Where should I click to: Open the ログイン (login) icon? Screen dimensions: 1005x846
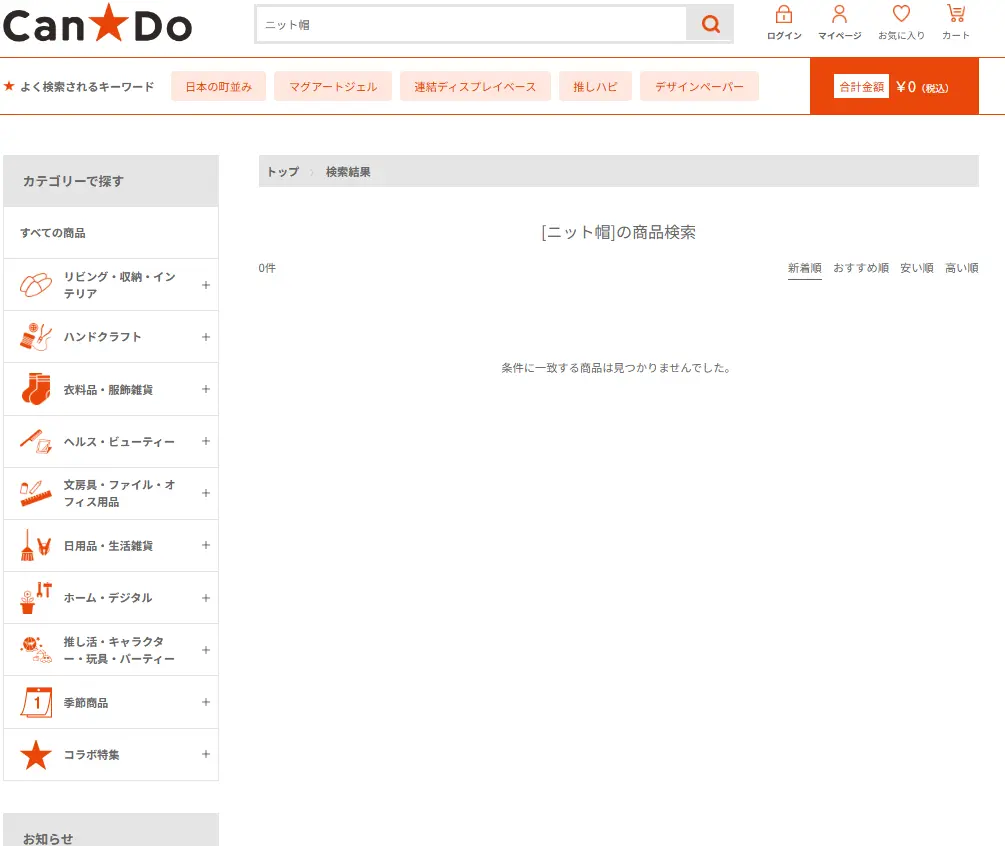point(784,20)
